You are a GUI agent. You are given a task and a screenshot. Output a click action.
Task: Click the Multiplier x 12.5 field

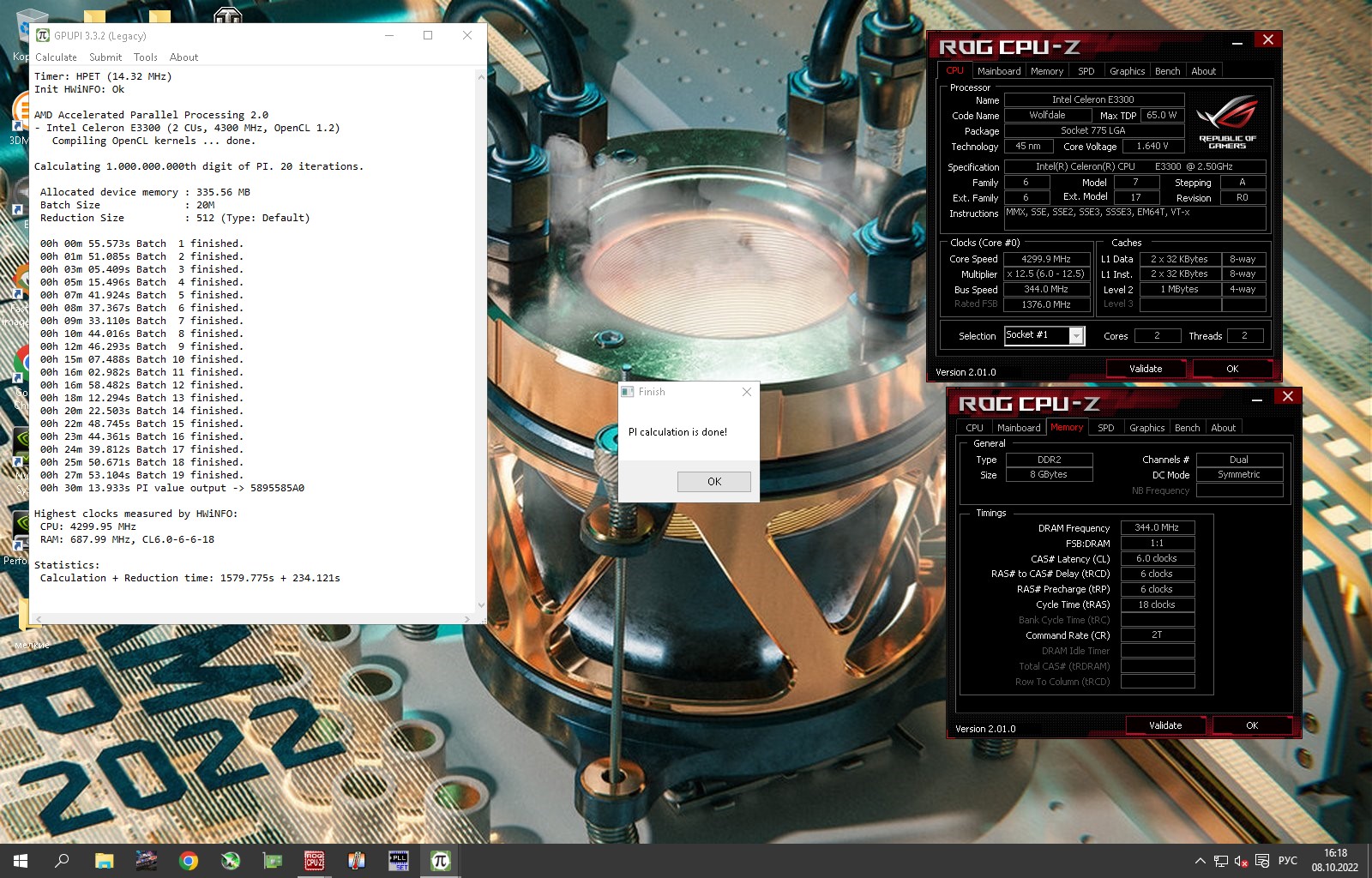point(1046,274)
